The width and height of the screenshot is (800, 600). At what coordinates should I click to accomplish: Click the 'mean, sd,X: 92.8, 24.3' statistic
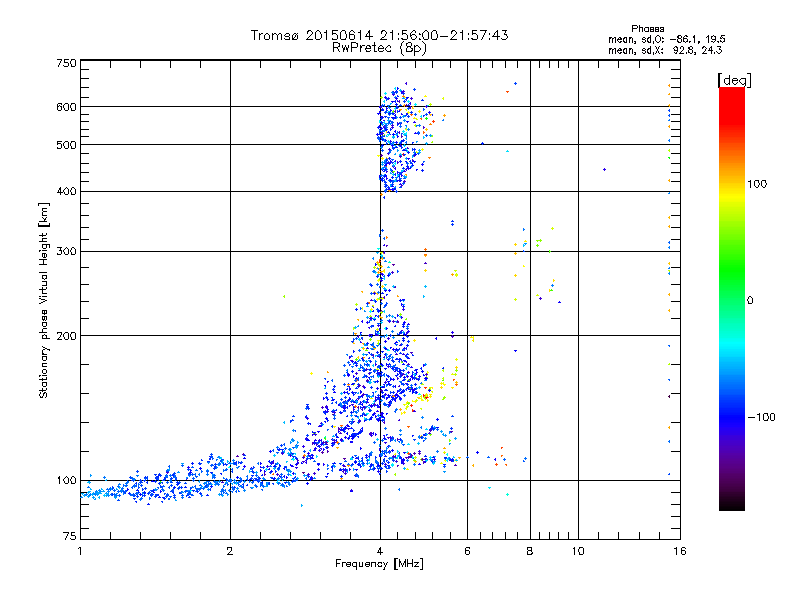(665, 50)
